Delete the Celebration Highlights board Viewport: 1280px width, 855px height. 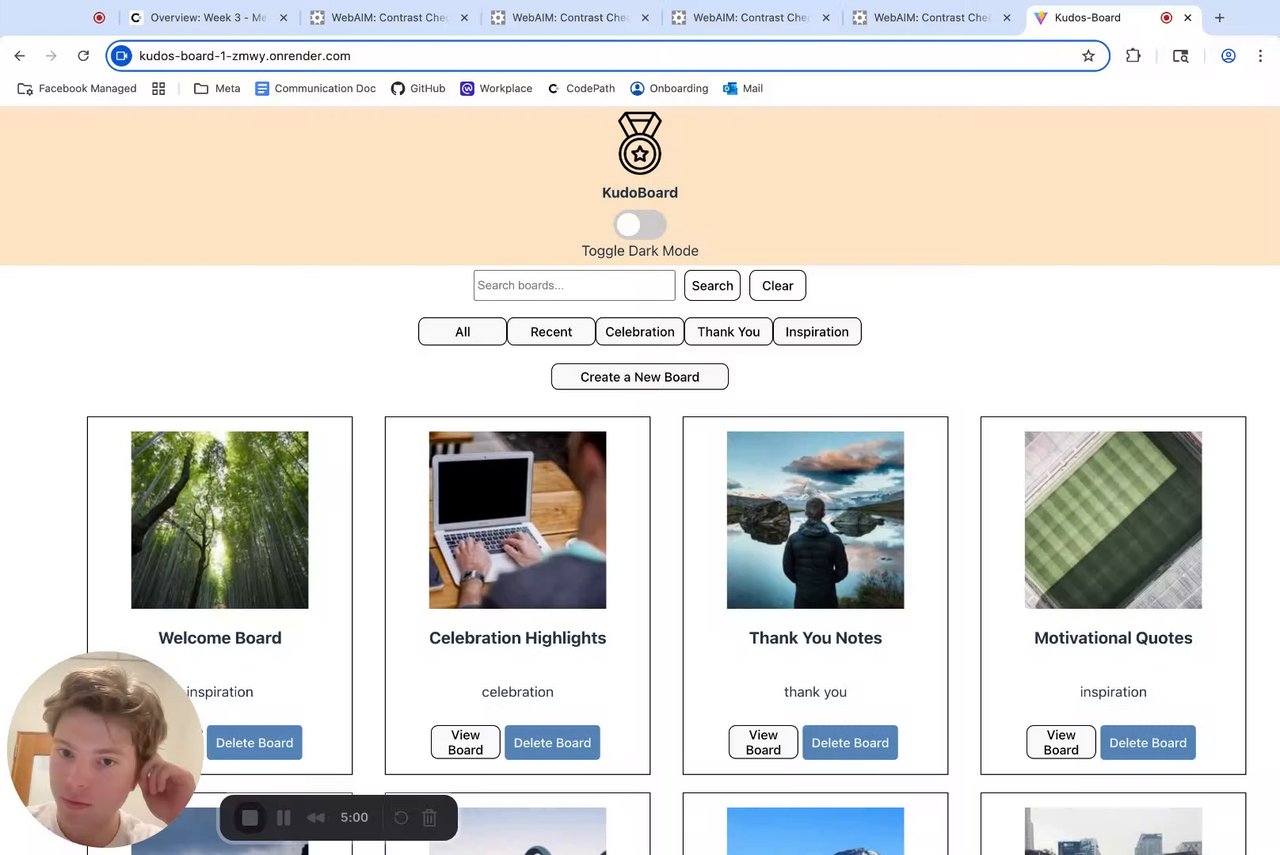(552, 742)
